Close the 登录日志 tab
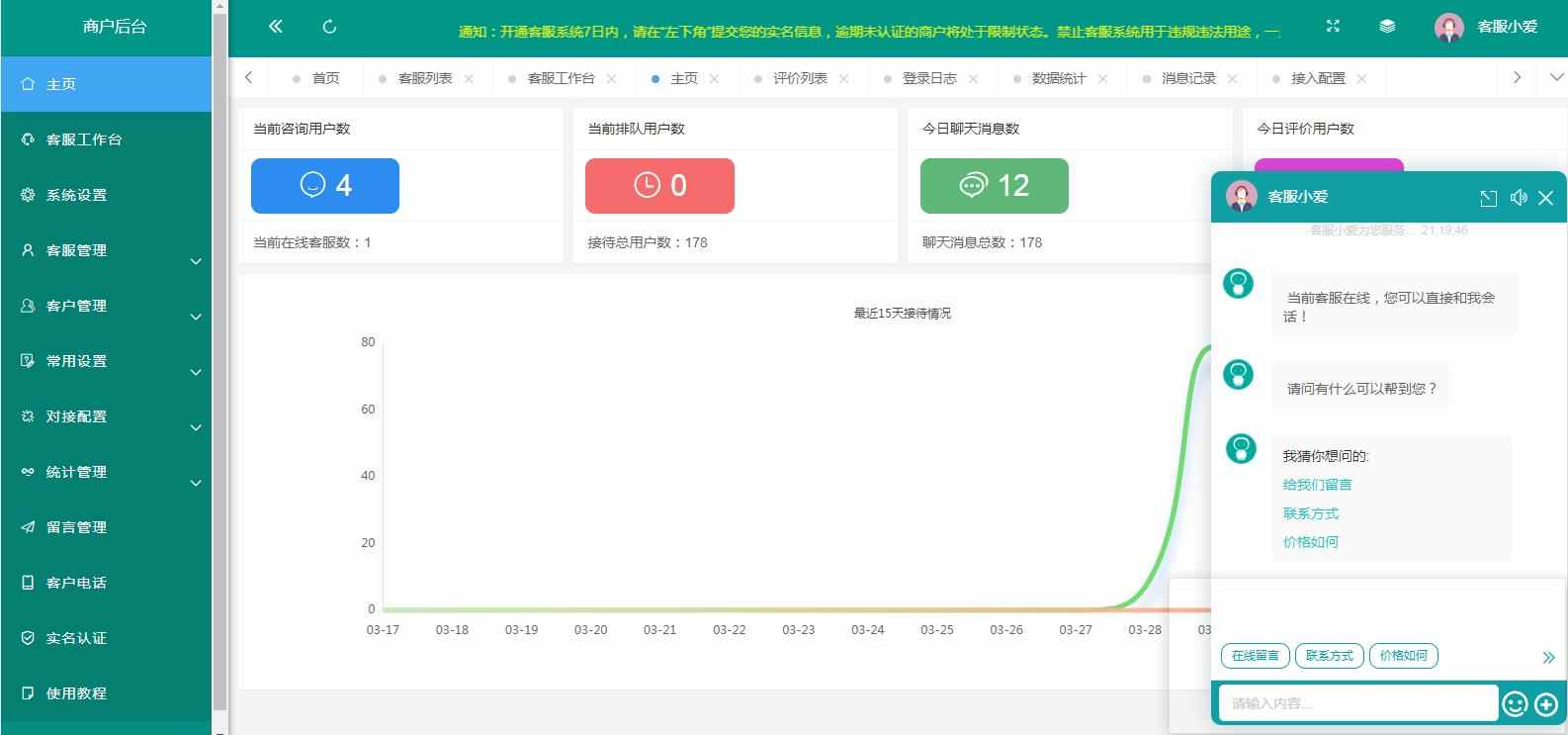1568x735 pixels. 973,79
